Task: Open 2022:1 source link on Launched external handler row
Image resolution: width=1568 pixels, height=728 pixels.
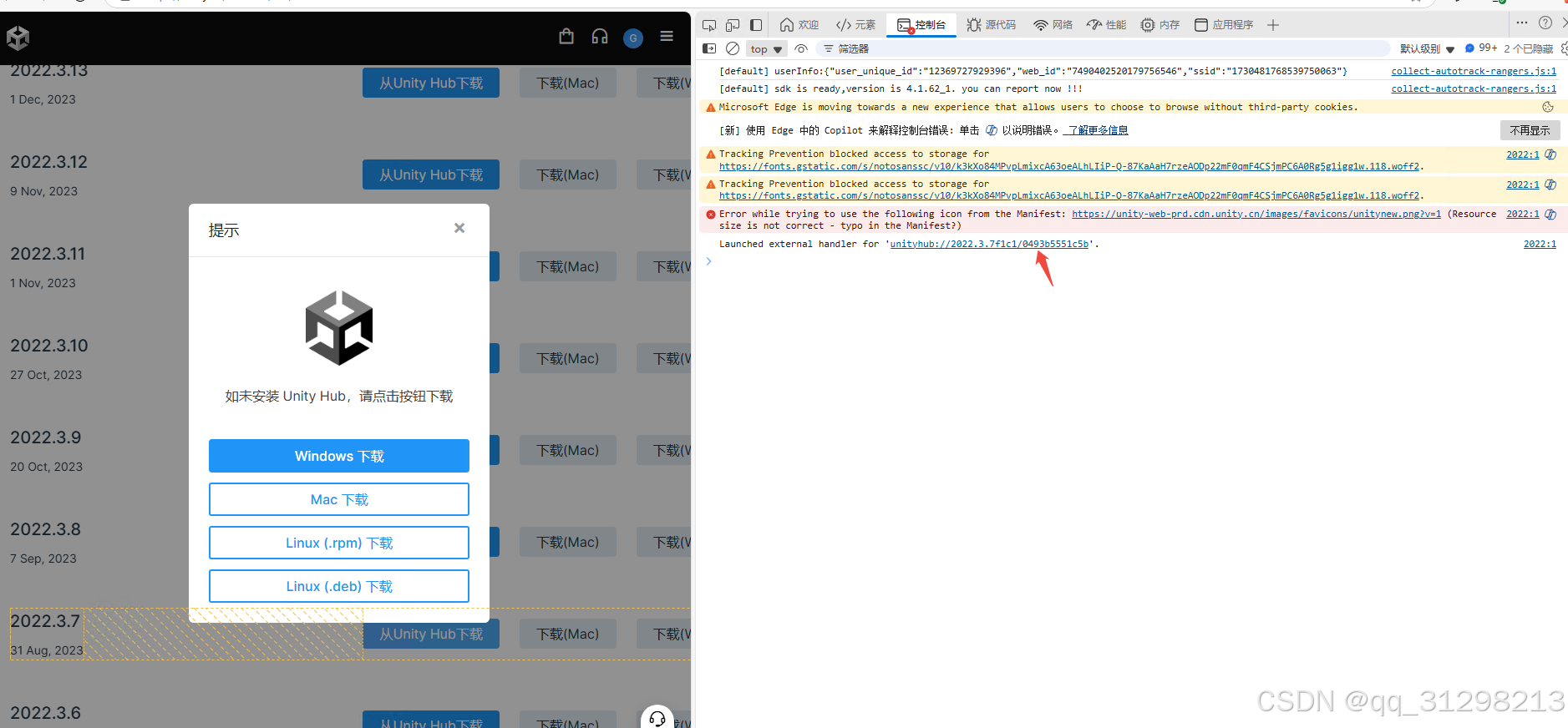Action: (1540, 244)
